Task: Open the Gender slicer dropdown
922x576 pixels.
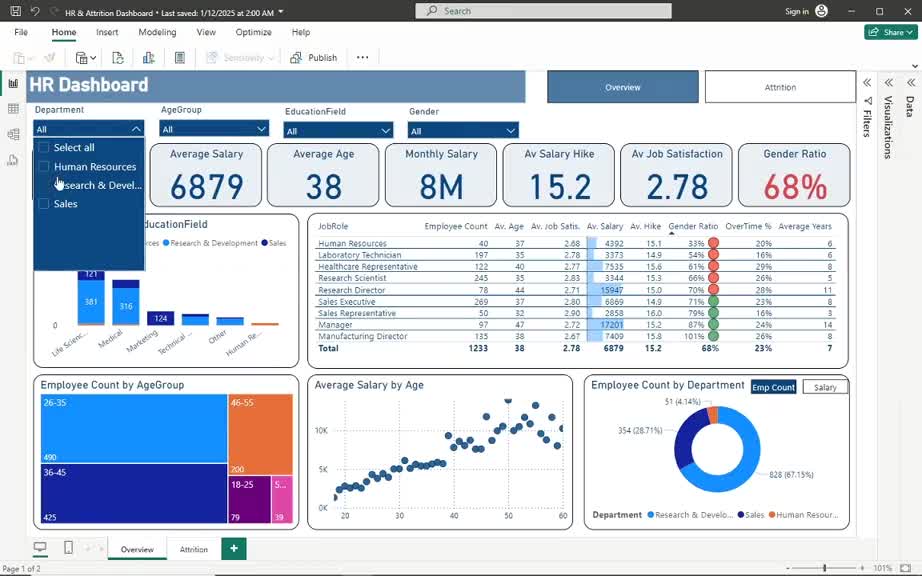Action: pyautogui.click(x=510, y=131)
